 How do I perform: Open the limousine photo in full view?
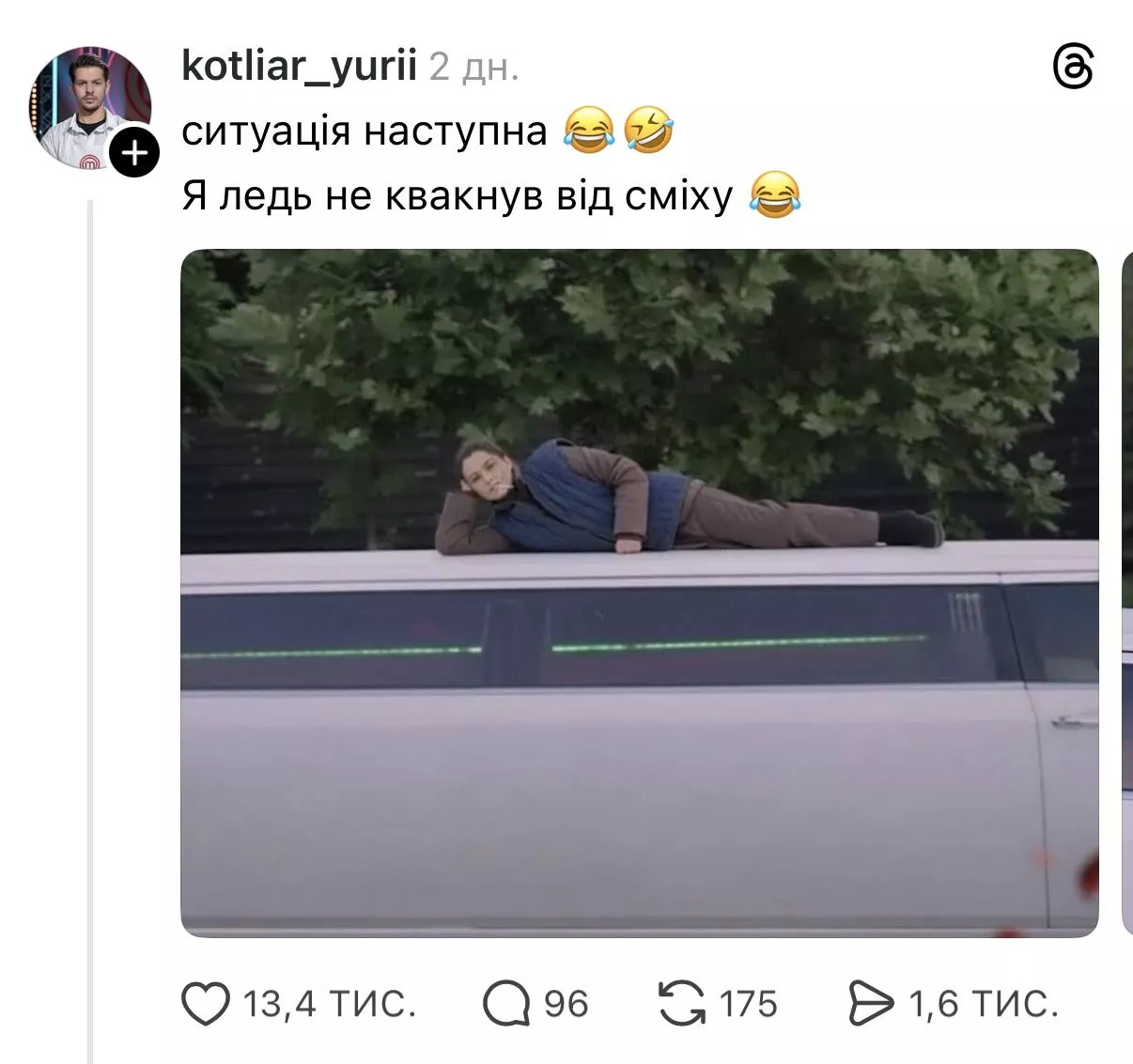[x=639, y=593]
